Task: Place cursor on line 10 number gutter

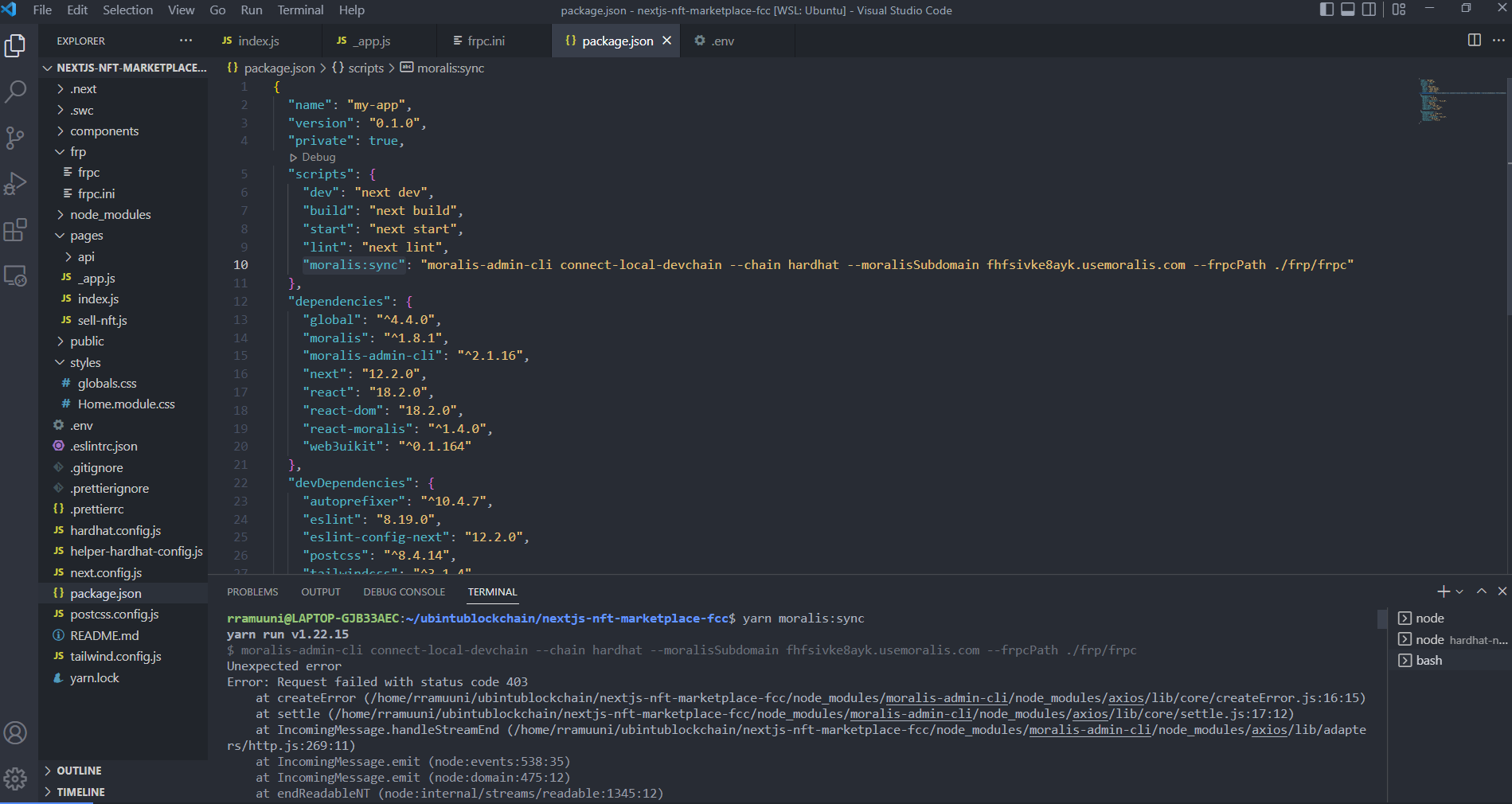Action: point(240,265)
